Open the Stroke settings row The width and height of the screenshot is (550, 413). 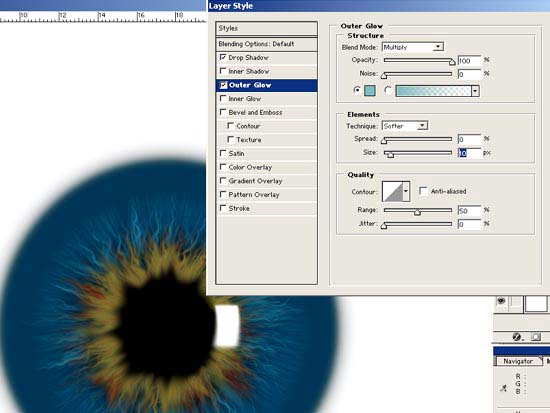tap(267, 208)
